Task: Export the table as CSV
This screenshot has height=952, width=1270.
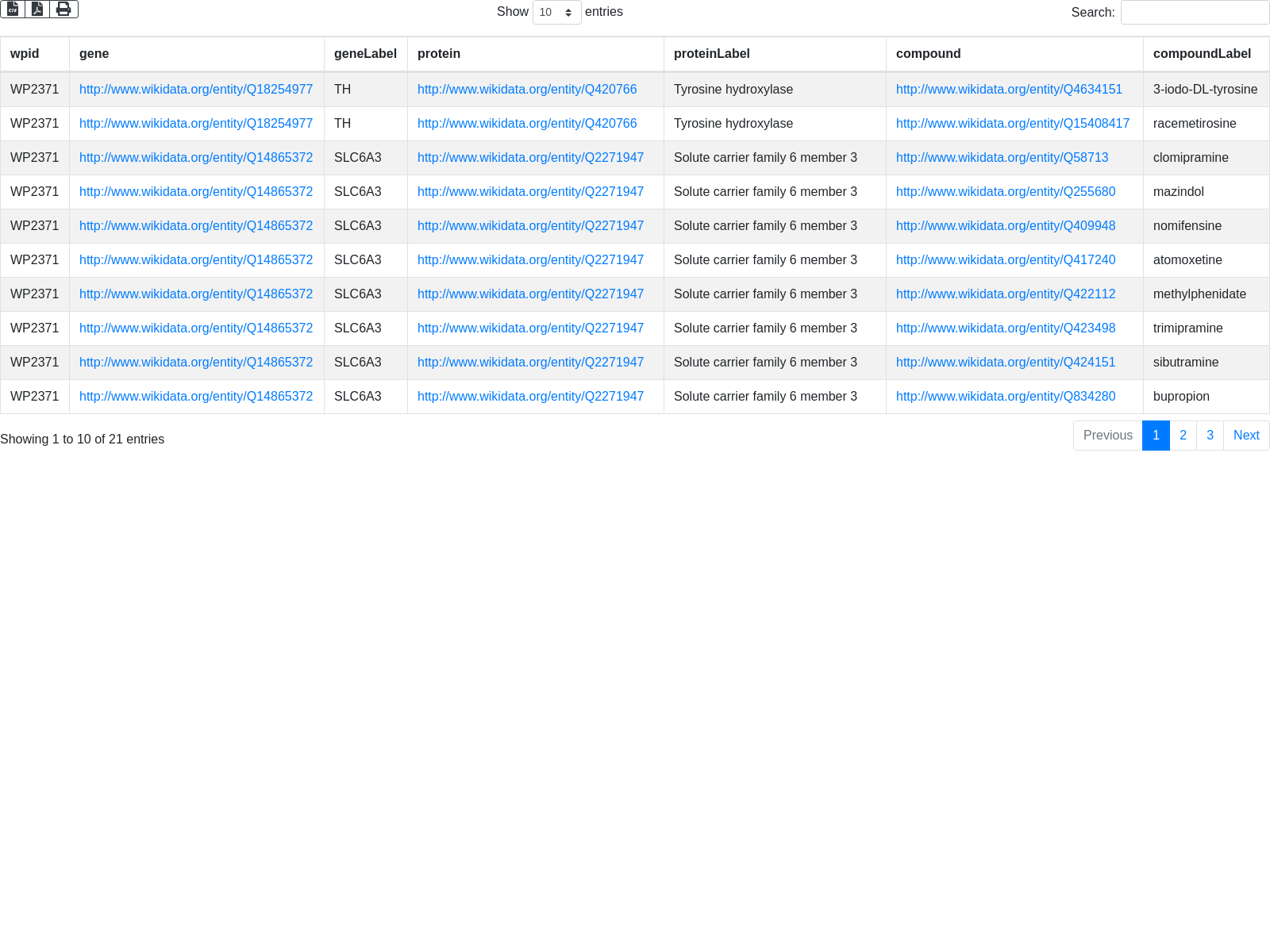Action: [13, 9]
